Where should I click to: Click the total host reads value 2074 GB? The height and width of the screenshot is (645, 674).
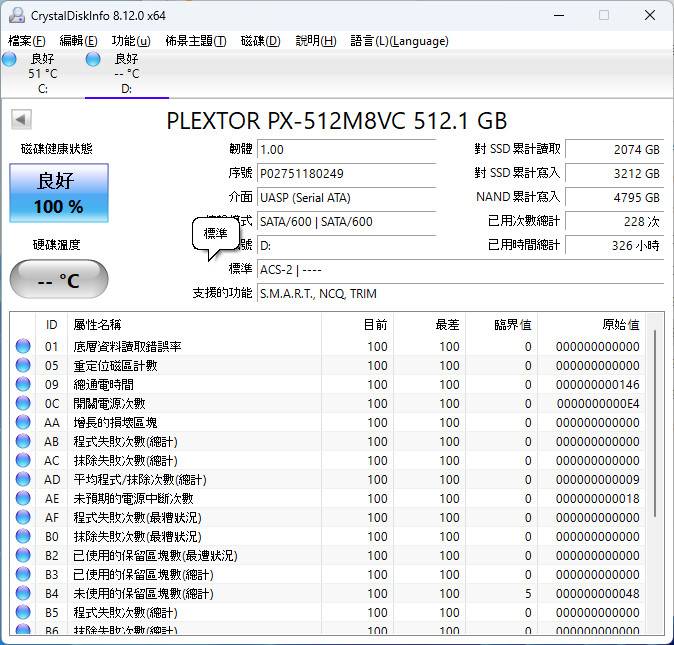pos(615,150)
